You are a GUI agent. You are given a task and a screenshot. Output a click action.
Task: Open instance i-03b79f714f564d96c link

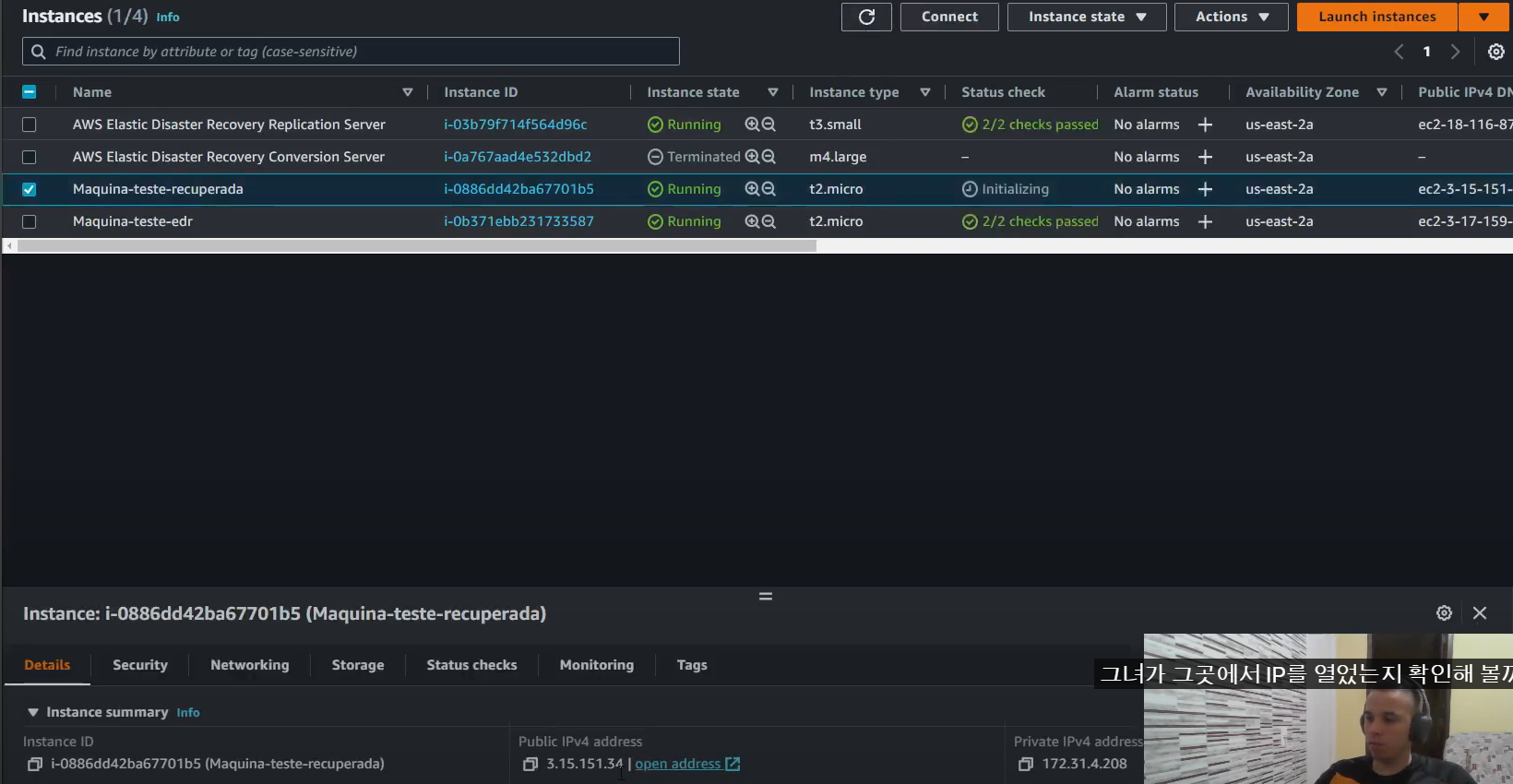(516, 125)
